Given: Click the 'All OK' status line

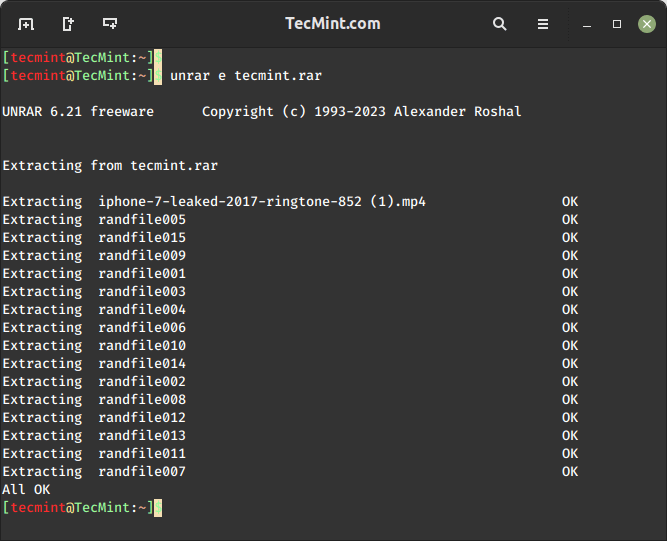Looking at the screenshot, I should tap(26, 490).
